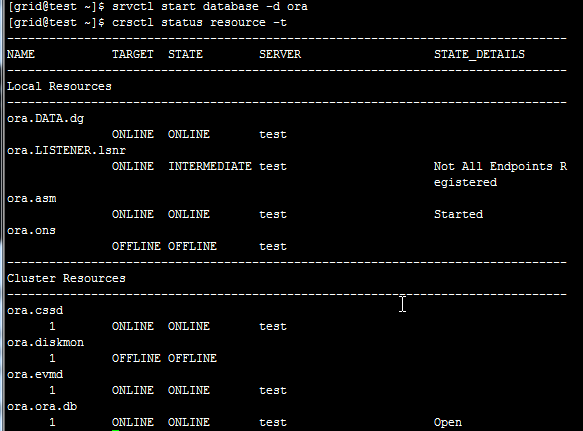This screenshot has height=431, width=583.
Task: Click instance number 1 under ora.evmd
Action: coord(52,390)
